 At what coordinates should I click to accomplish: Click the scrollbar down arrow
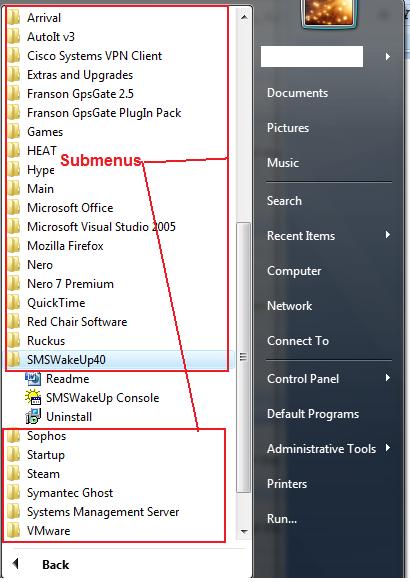click(244, 532)
